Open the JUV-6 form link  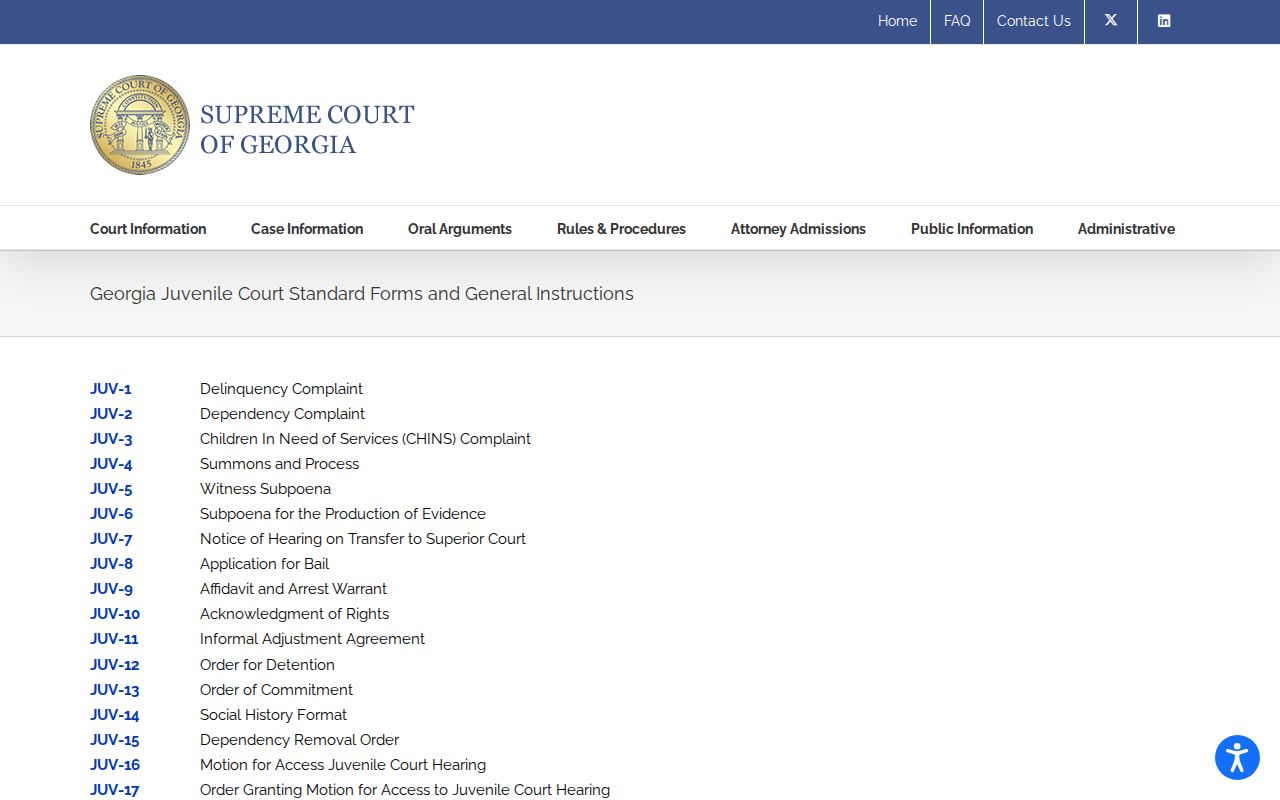111,514
